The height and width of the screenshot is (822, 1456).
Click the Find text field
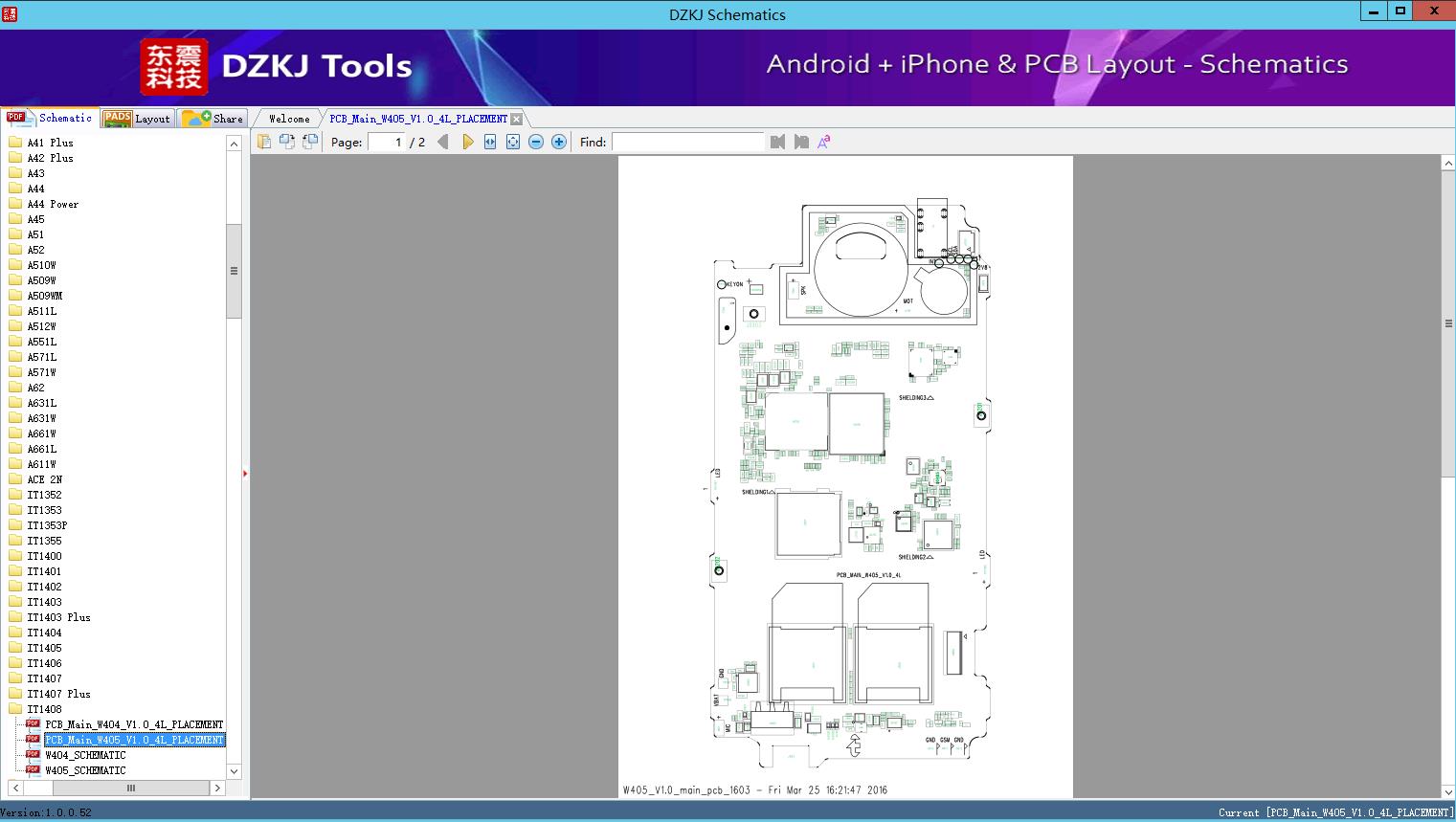[x=688, y=142]
